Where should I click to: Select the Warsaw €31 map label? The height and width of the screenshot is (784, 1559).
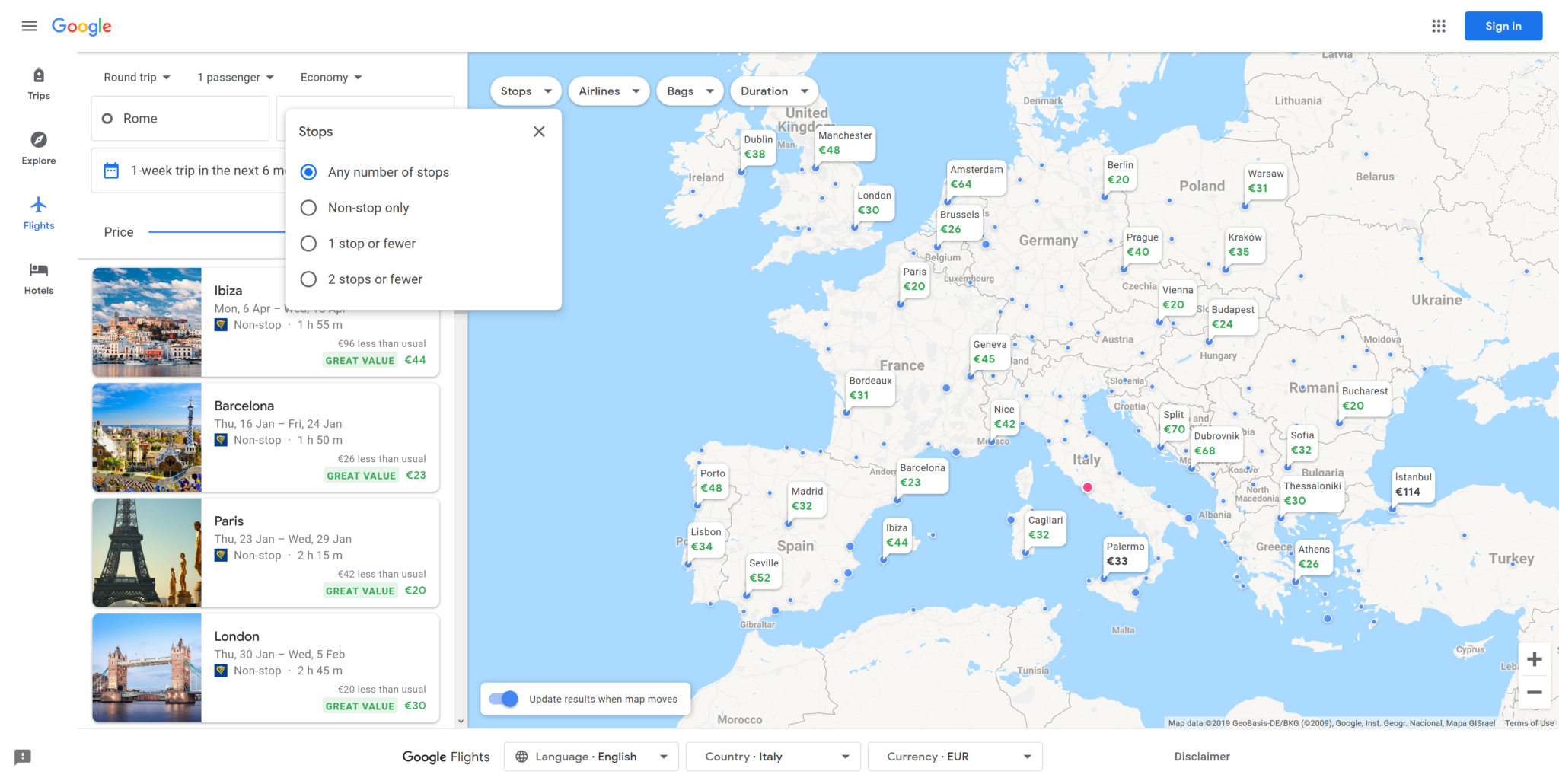(x=1265, y=181)
